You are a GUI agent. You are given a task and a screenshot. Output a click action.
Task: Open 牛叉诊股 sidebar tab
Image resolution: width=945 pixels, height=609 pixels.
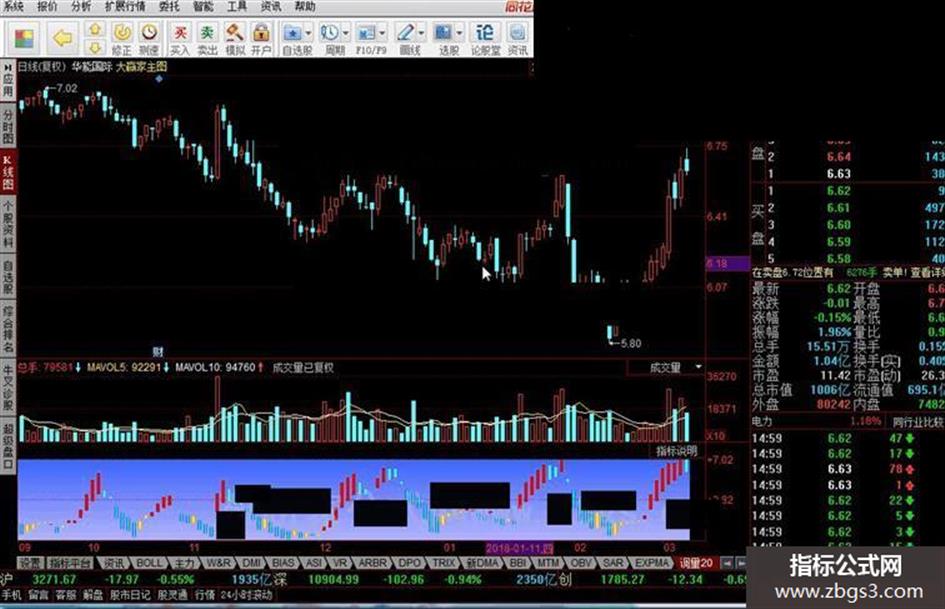(8, 388)
